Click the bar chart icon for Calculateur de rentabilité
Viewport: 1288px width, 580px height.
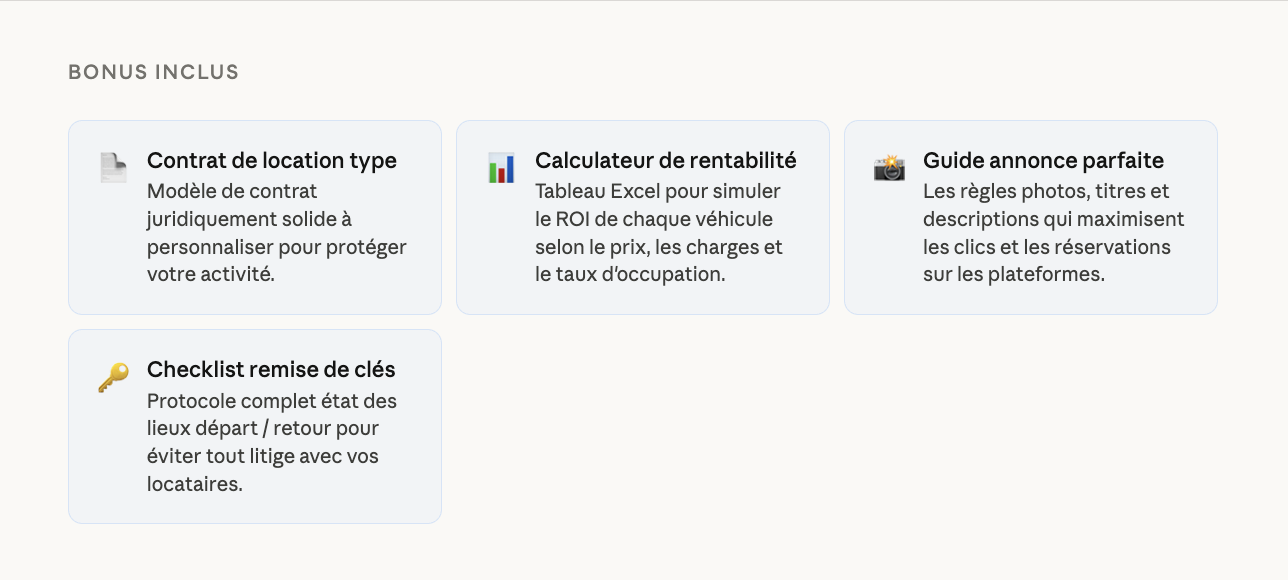[x=501, y=168]
